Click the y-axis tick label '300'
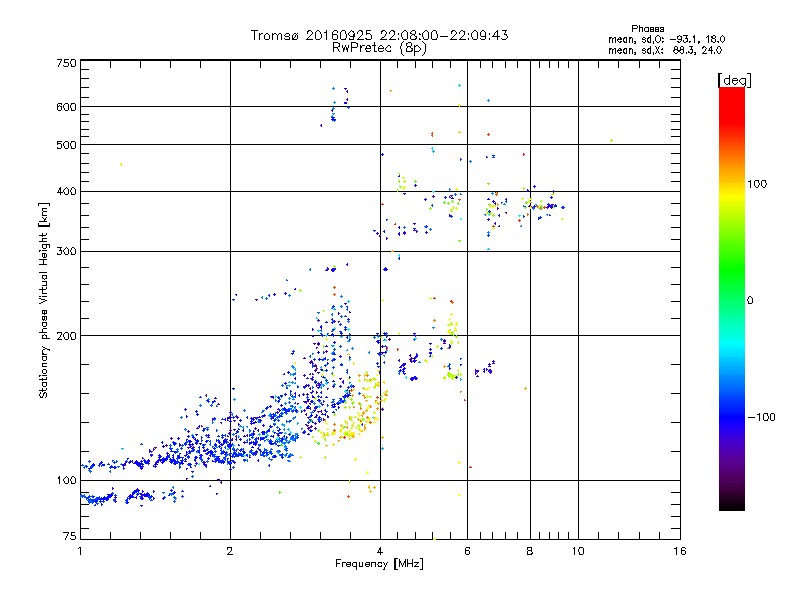The image size is (800, 600). [x=66, y=252]
